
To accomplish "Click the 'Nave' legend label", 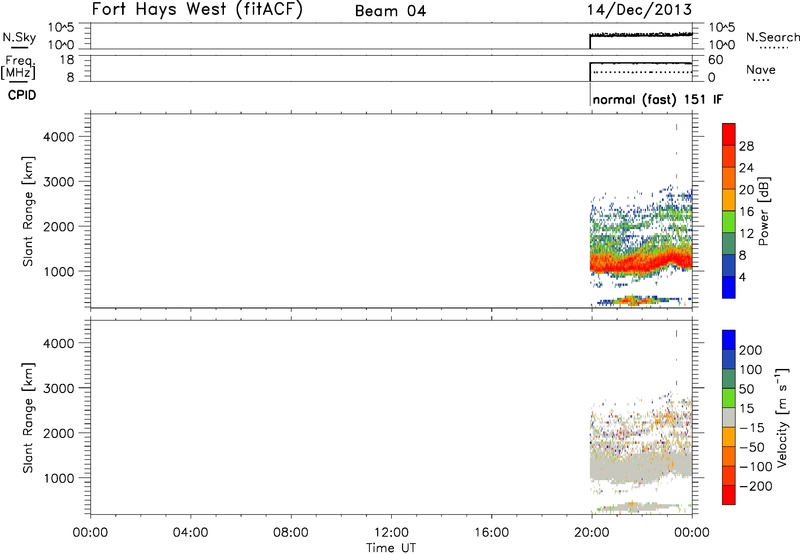I will (761, 70).
